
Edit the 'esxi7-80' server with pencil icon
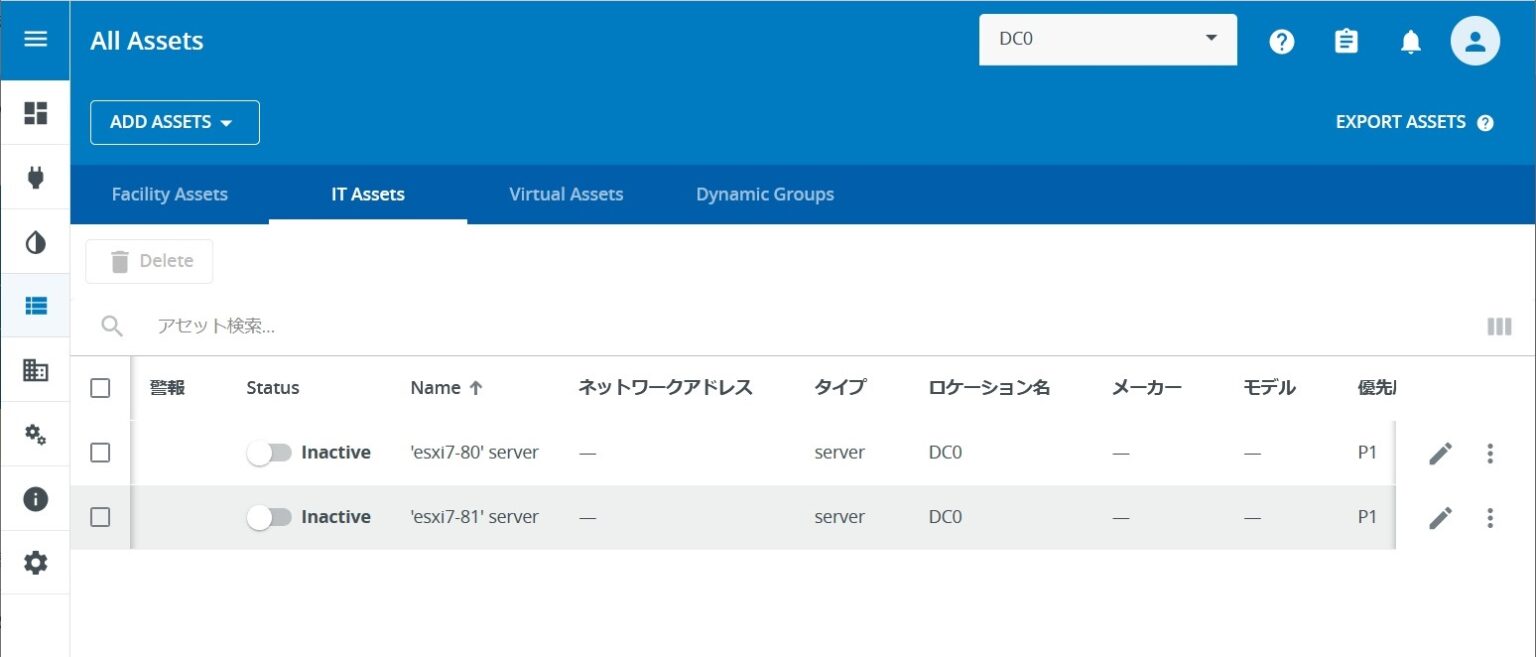coord(1440,452)
